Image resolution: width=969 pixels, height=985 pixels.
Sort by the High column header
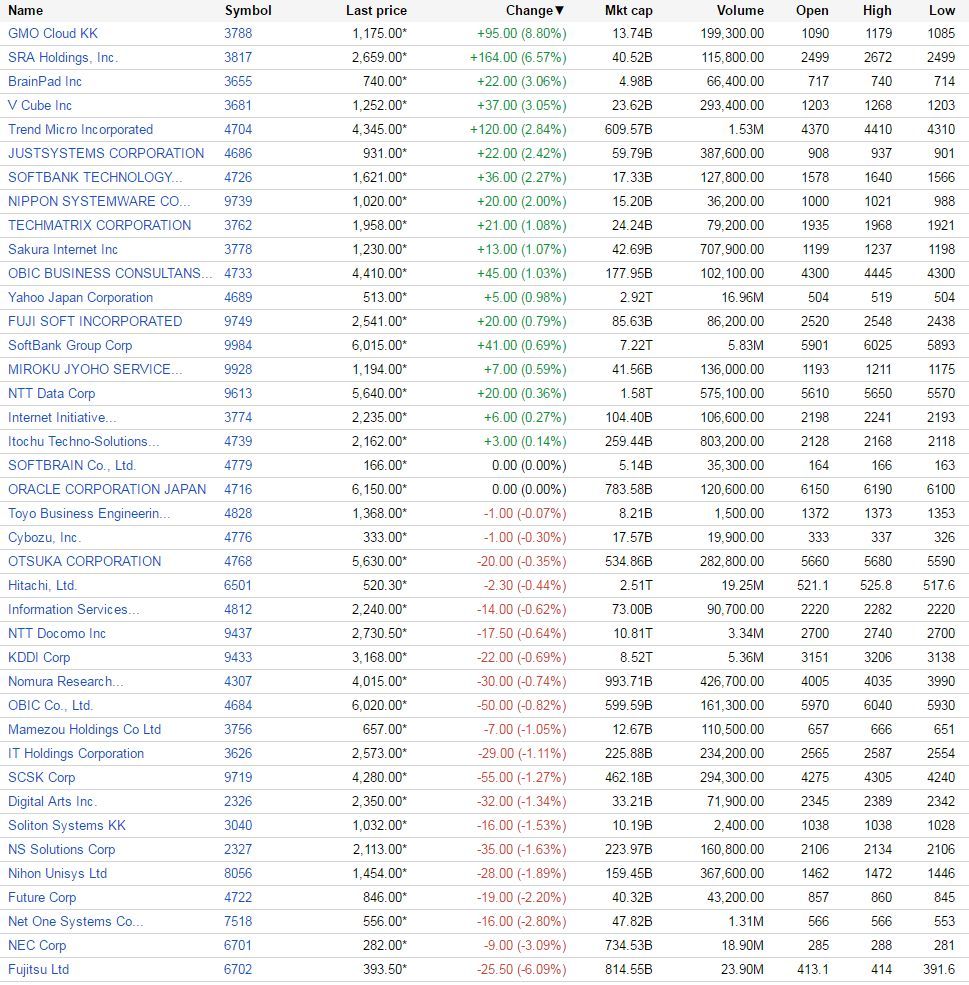point(877,11)
